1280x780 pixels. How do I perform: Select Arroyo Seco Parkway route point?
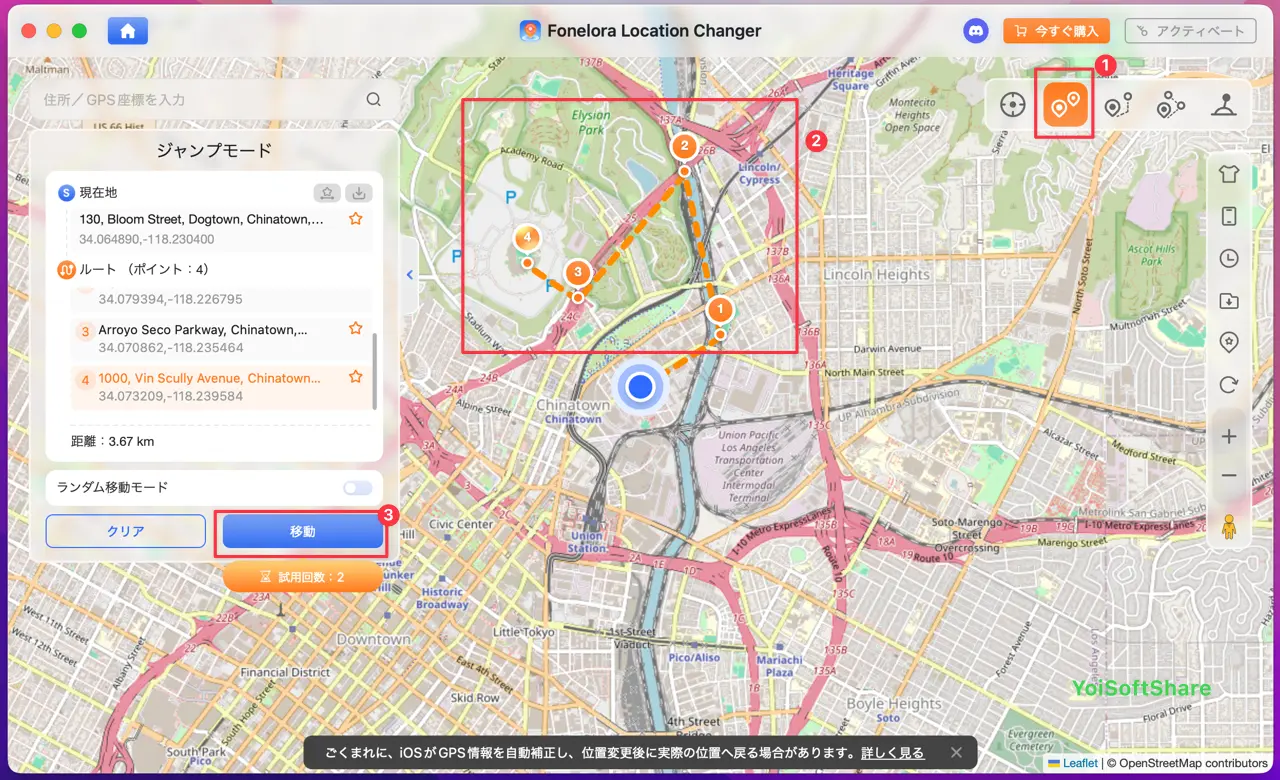coord(203,329)
